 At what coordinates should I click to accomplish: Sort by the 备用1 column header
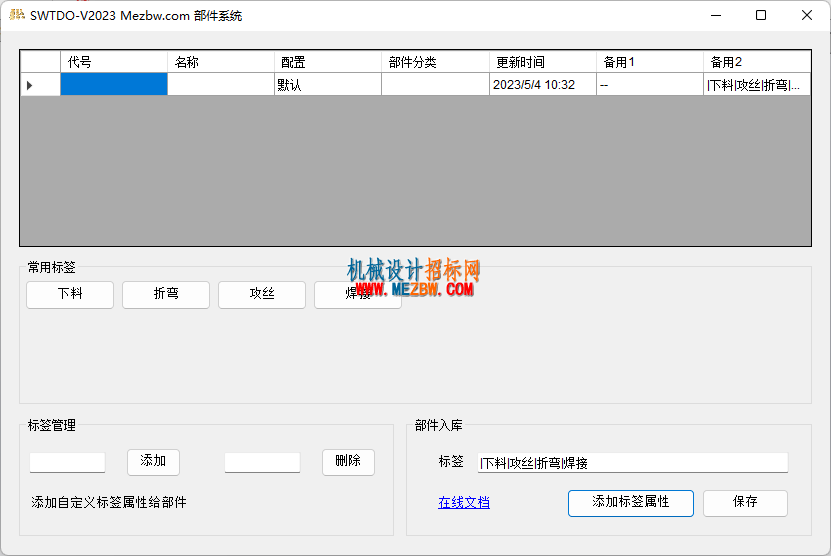click(650, 62)
